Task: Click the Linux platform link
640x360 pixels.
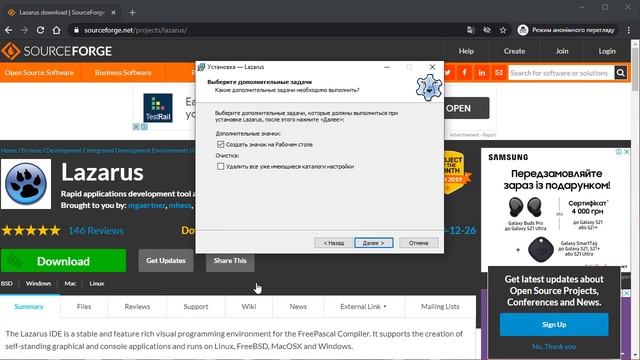Action: pos(97,283)
